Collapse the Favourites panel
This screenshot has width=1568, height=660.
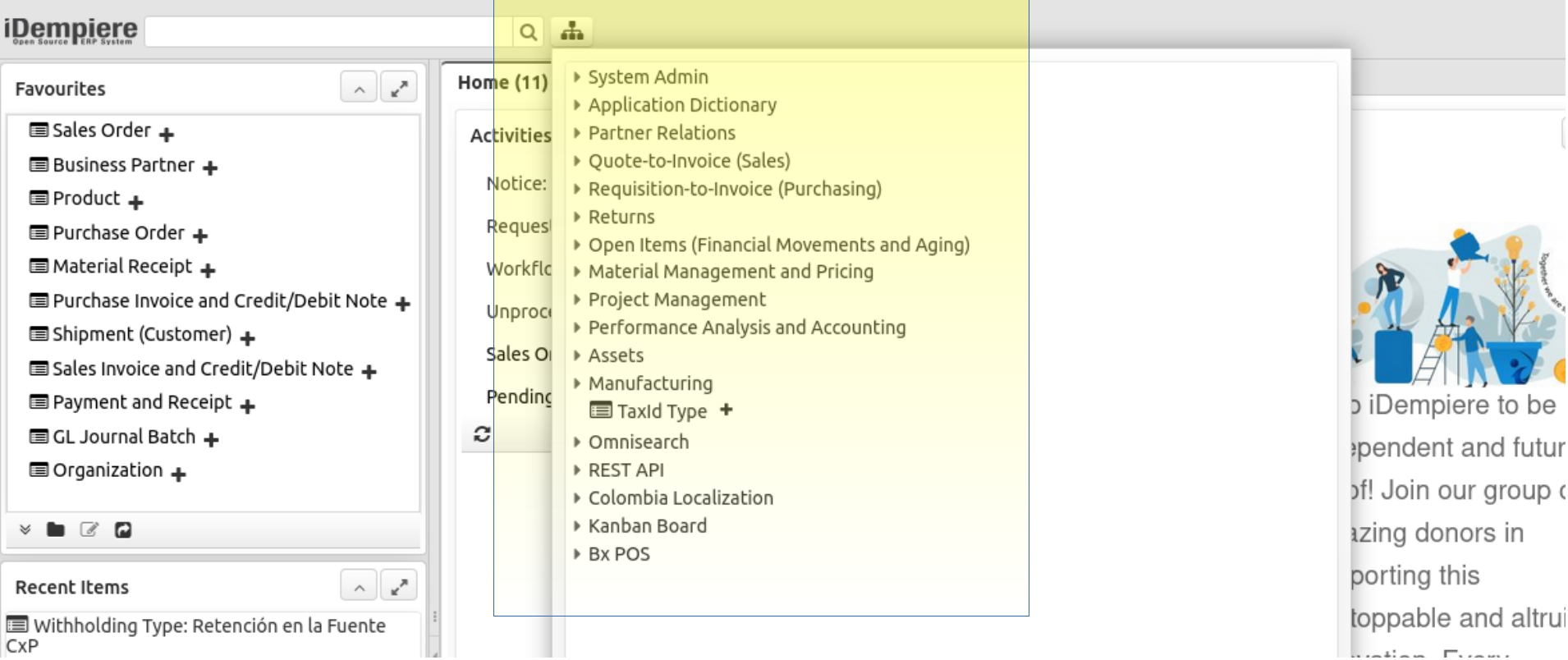(359, 88)
